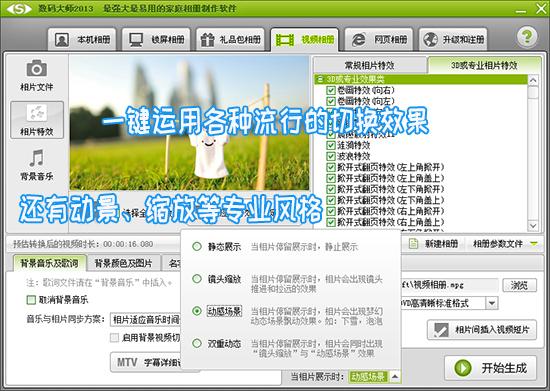Image resolution: width=550 pixels, height=391 pixels.
Task: Click the 开始生成 start button
Action: point(491,368)
